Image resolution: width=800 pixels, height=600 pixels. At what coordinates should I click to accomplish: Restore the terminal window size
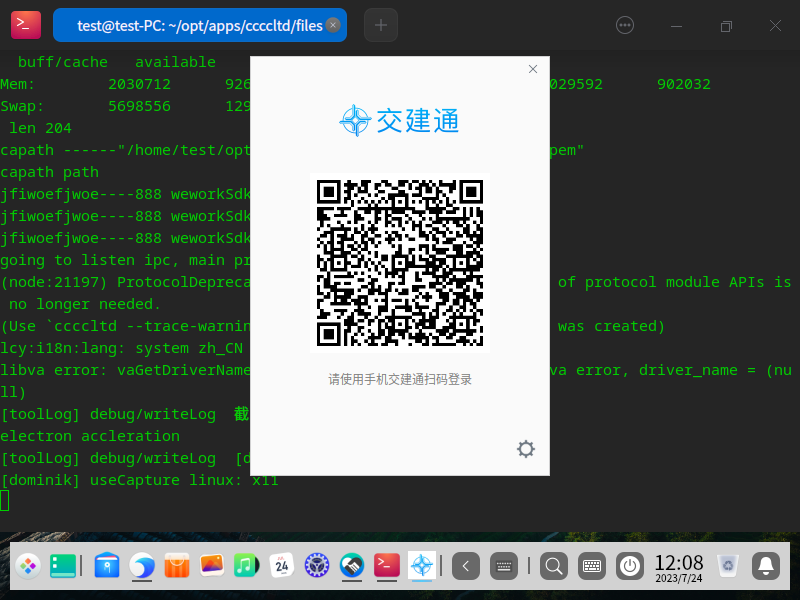726,26
